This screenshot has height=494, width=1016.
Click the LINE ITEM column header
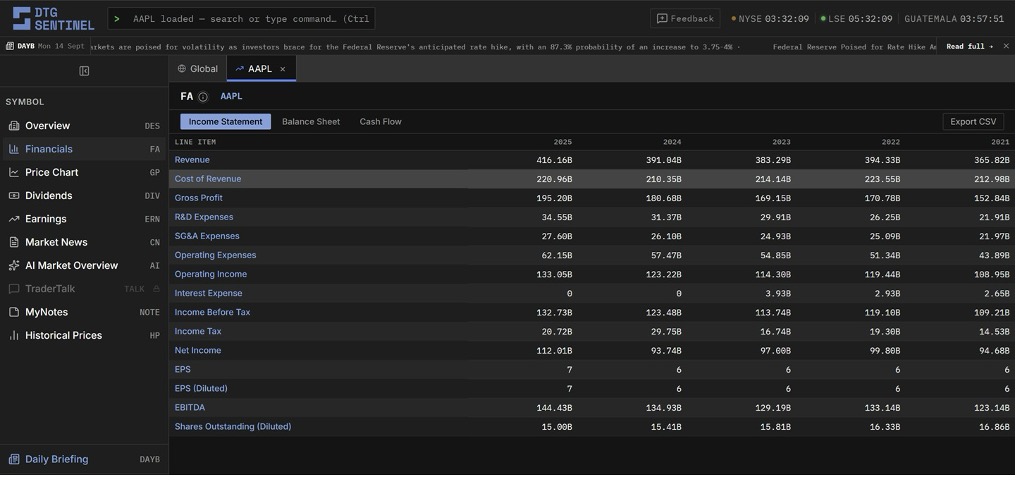tap(195, 142)
